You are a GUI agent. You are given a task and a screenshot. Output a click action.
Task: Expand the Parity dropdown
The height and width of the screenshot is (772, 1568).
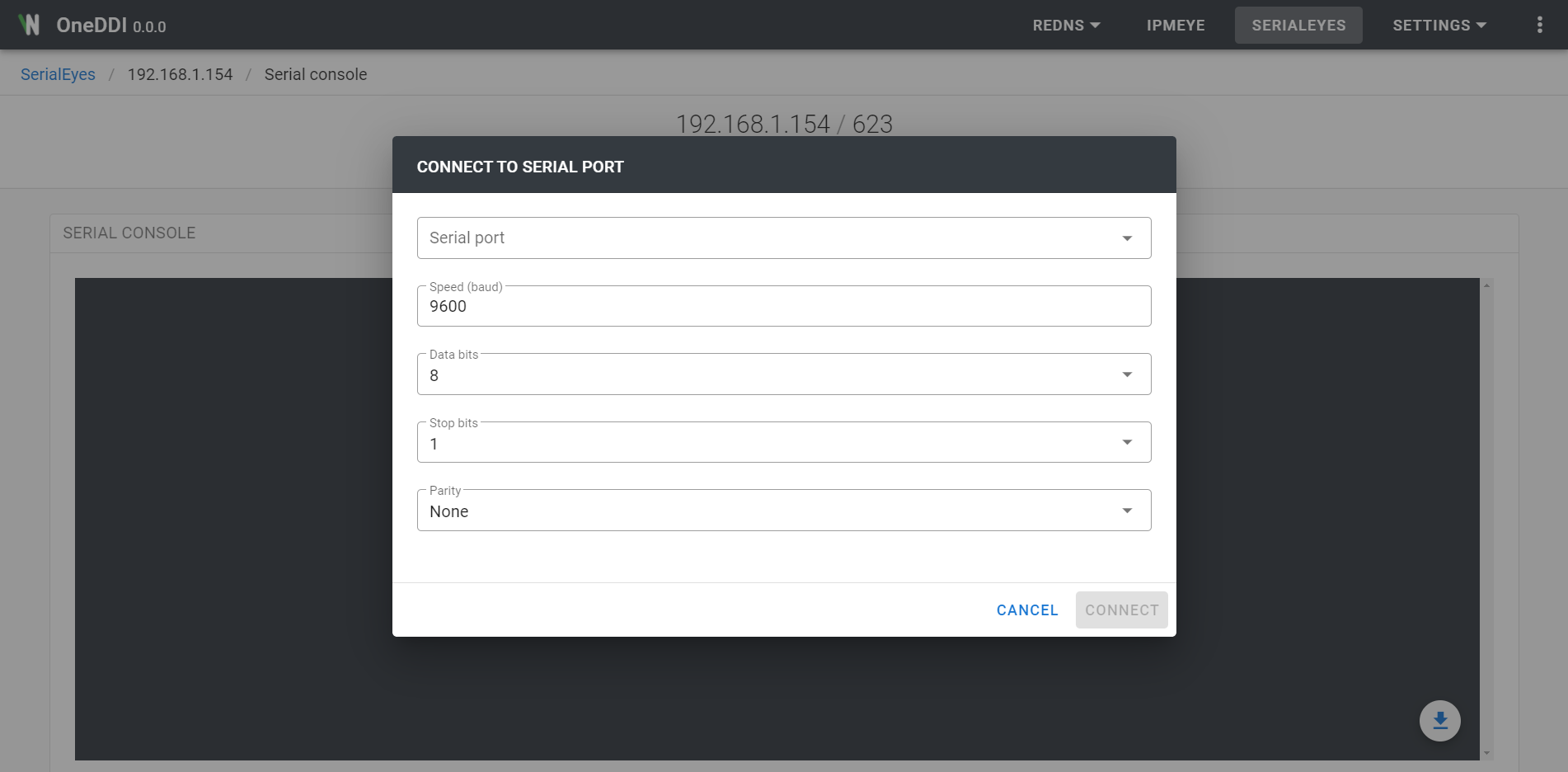pos(783,511)
